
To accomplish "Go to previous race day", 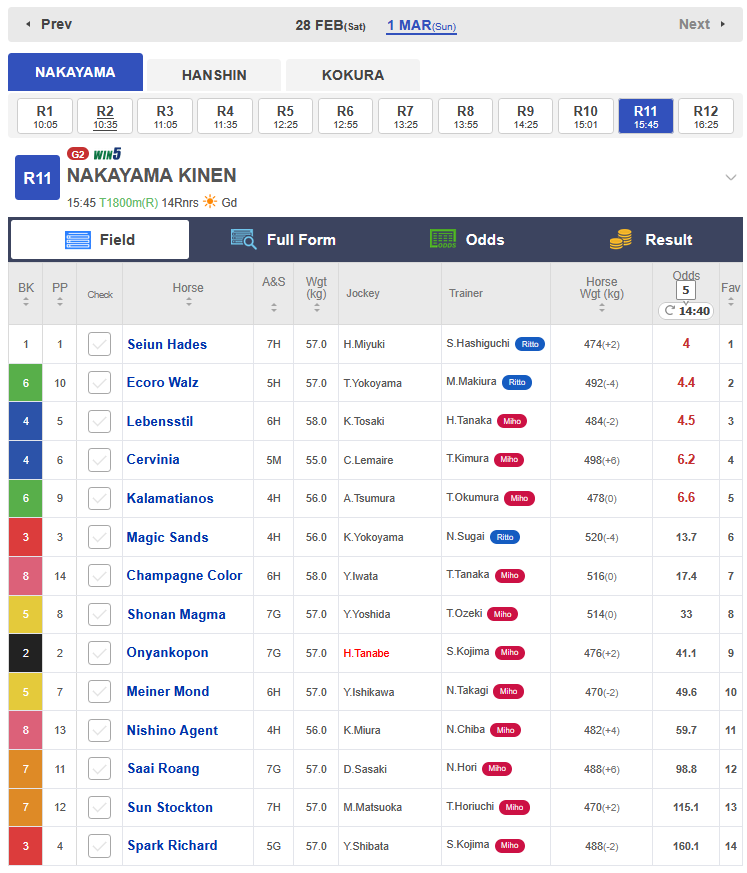I will (49, 24).
